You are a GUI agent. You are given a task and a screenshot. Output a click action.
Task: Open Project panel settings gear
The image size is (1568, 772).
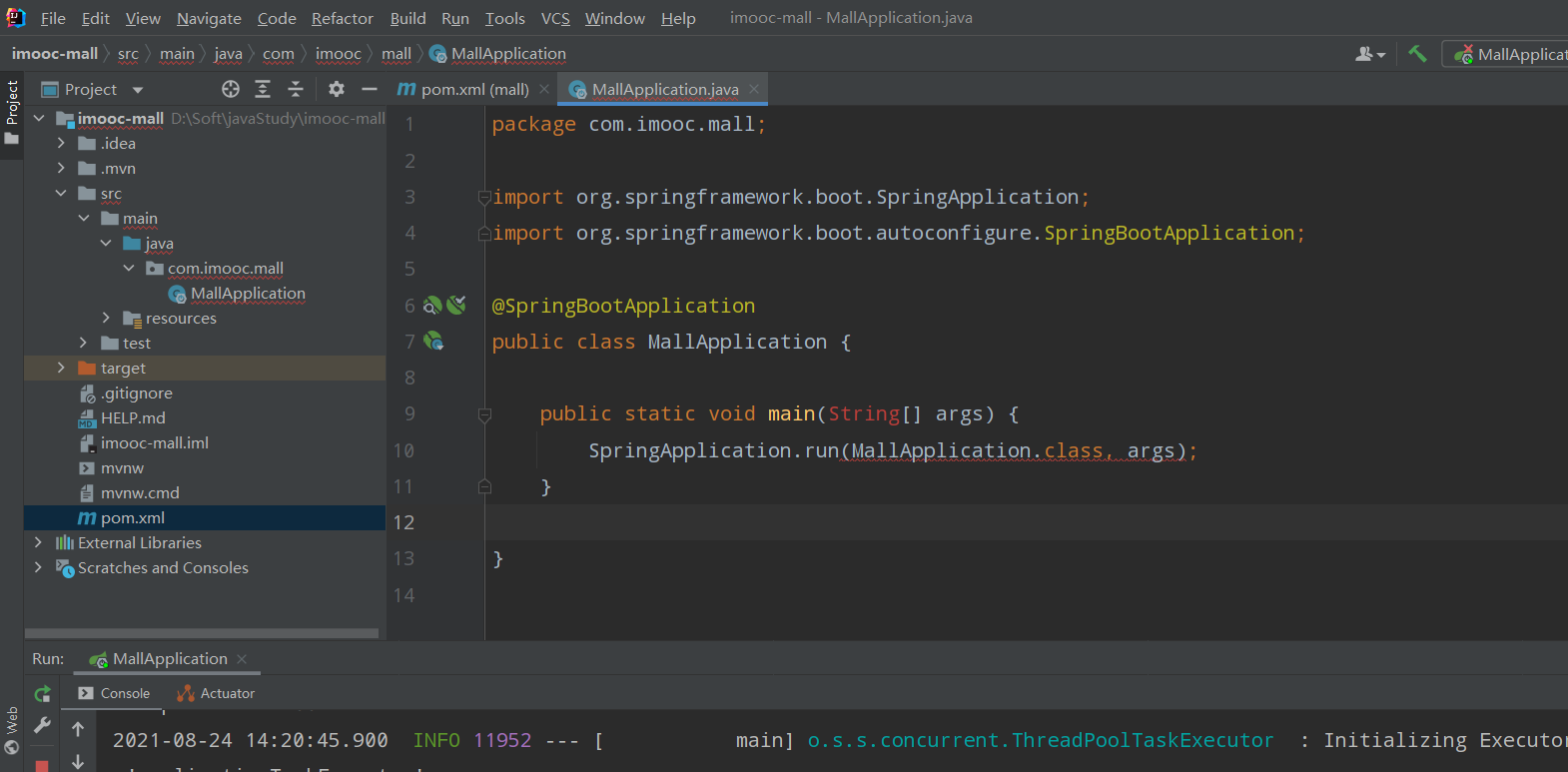(337, 89)
